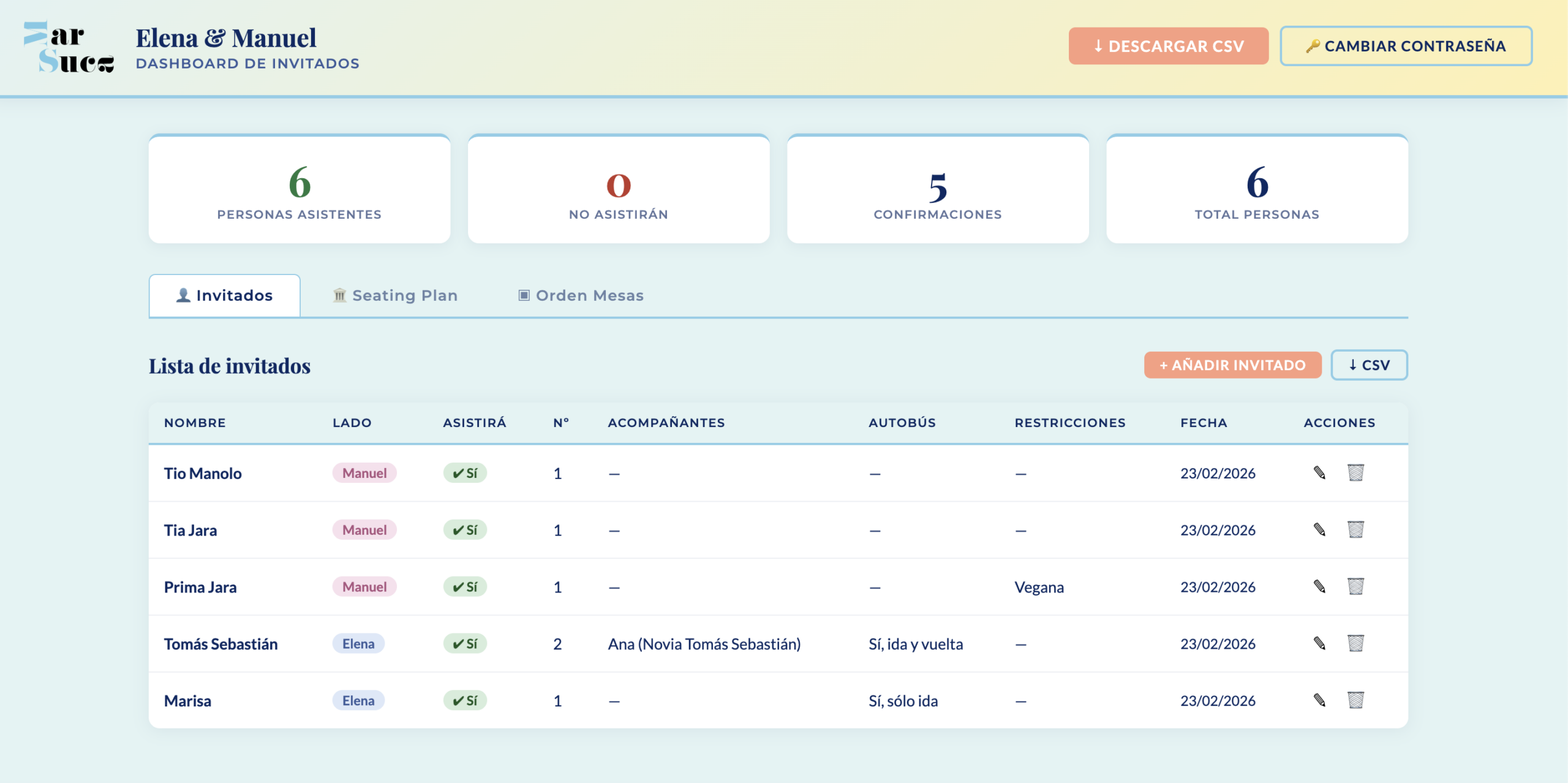The width and height of the screenshot is (1568, 783).
Task: Click the Personas Asistentes stat card
Action: 300,190
